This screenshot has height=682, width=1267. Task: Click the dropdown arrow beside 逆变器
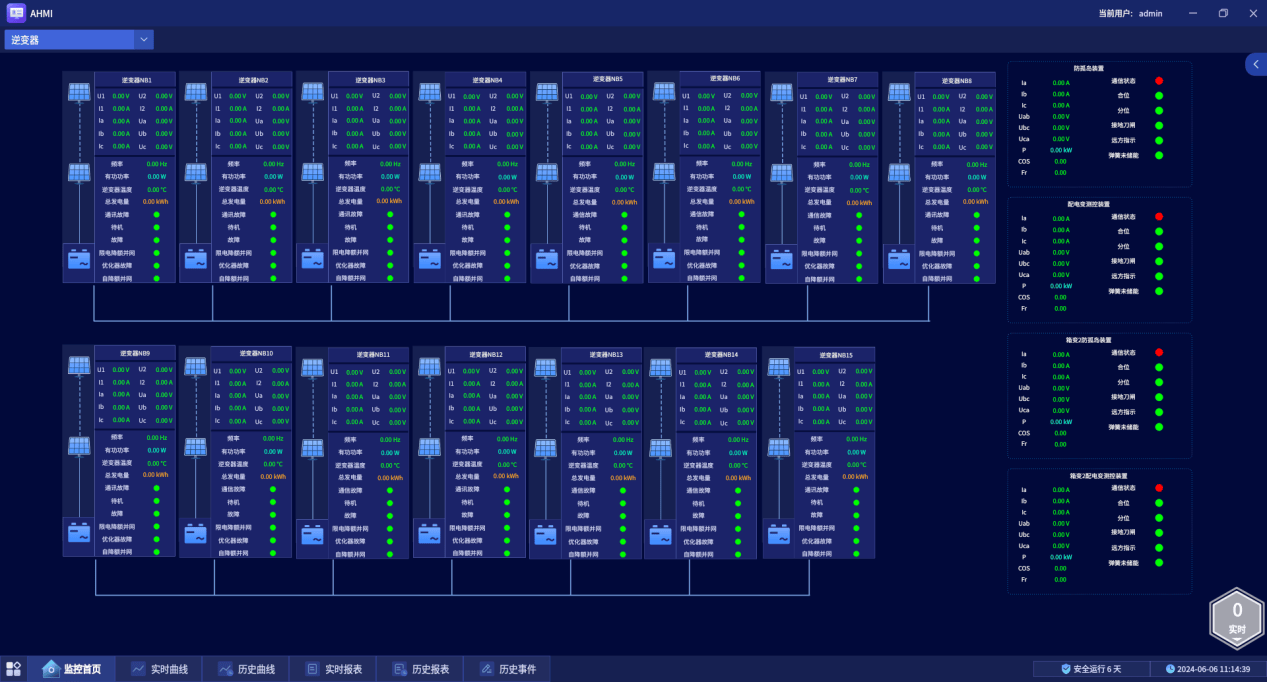pyautogui.click(x=144, y=40)
